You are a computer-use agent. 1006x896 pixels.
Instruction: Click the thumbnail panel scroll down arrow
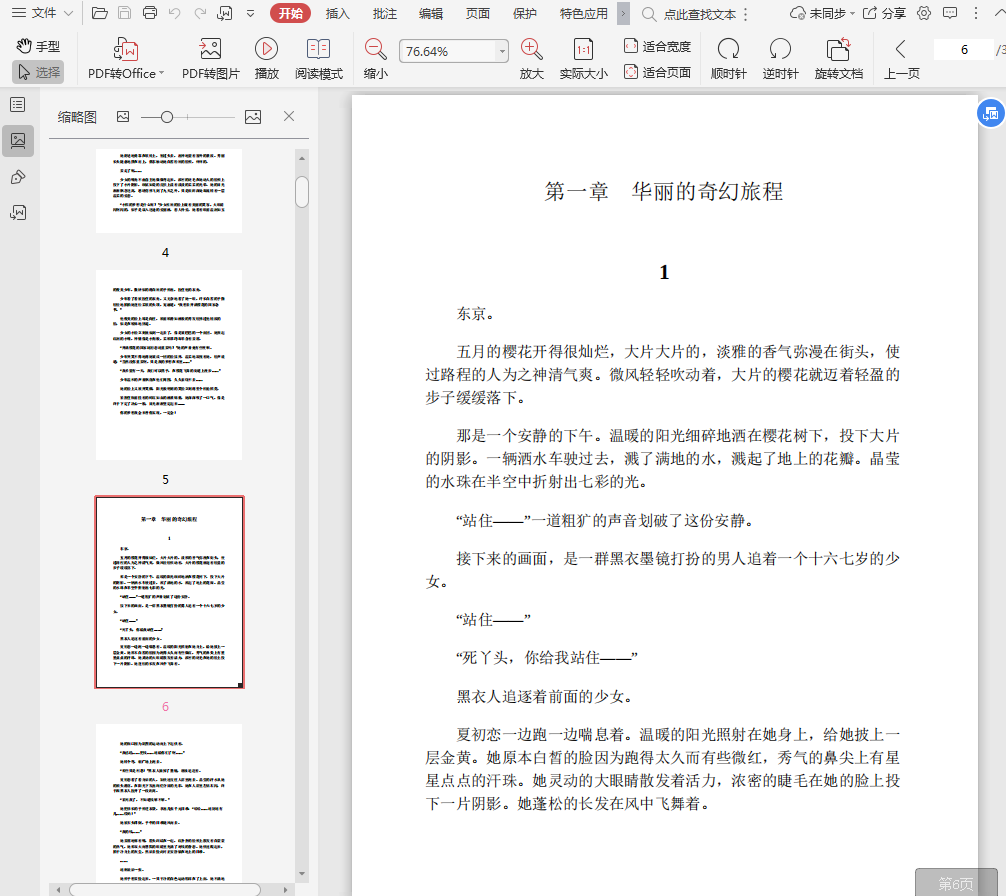(x=302, y=874)
